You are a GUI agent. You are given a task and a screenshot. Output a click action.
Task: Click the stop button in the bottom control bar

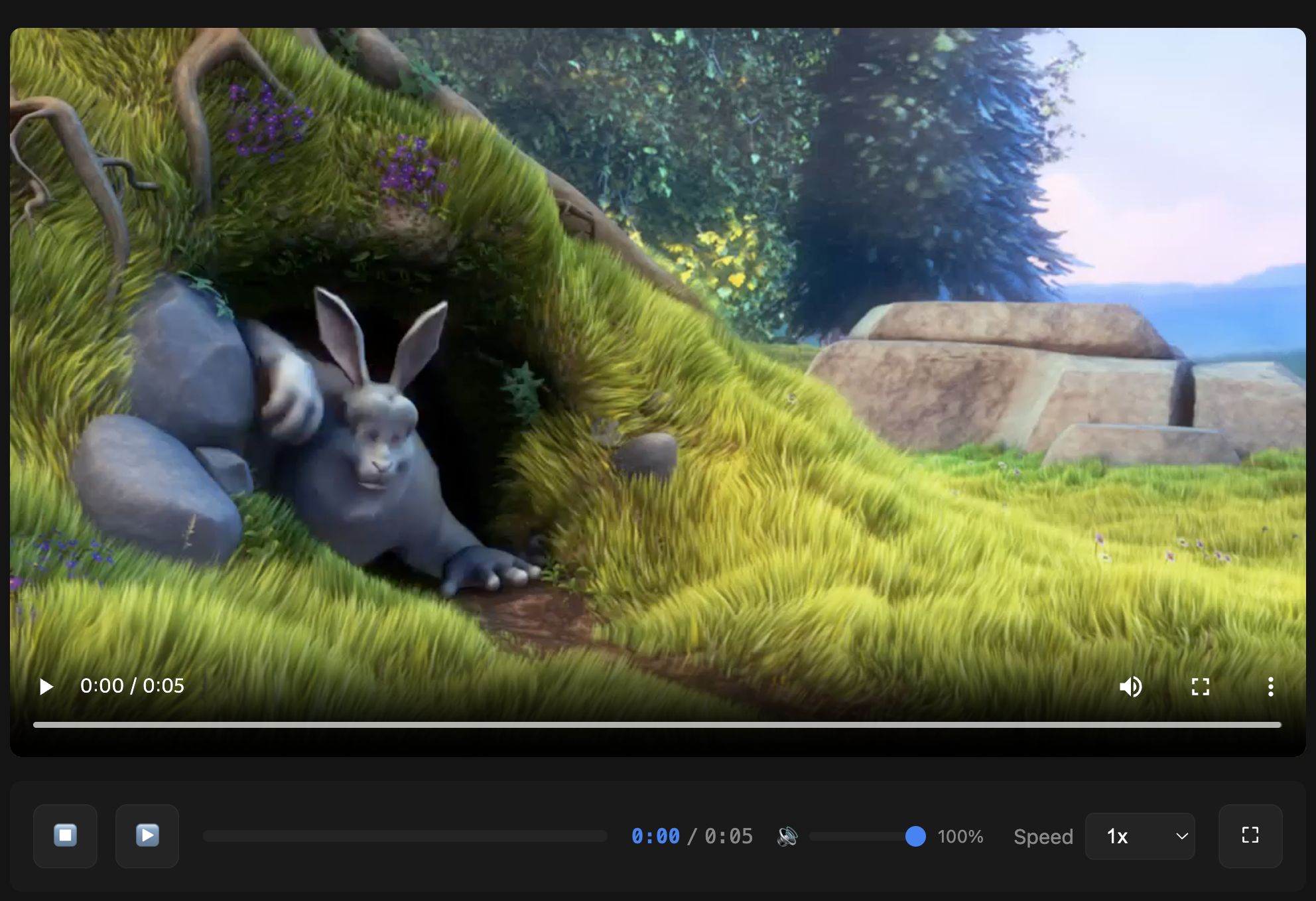(64, 836)
